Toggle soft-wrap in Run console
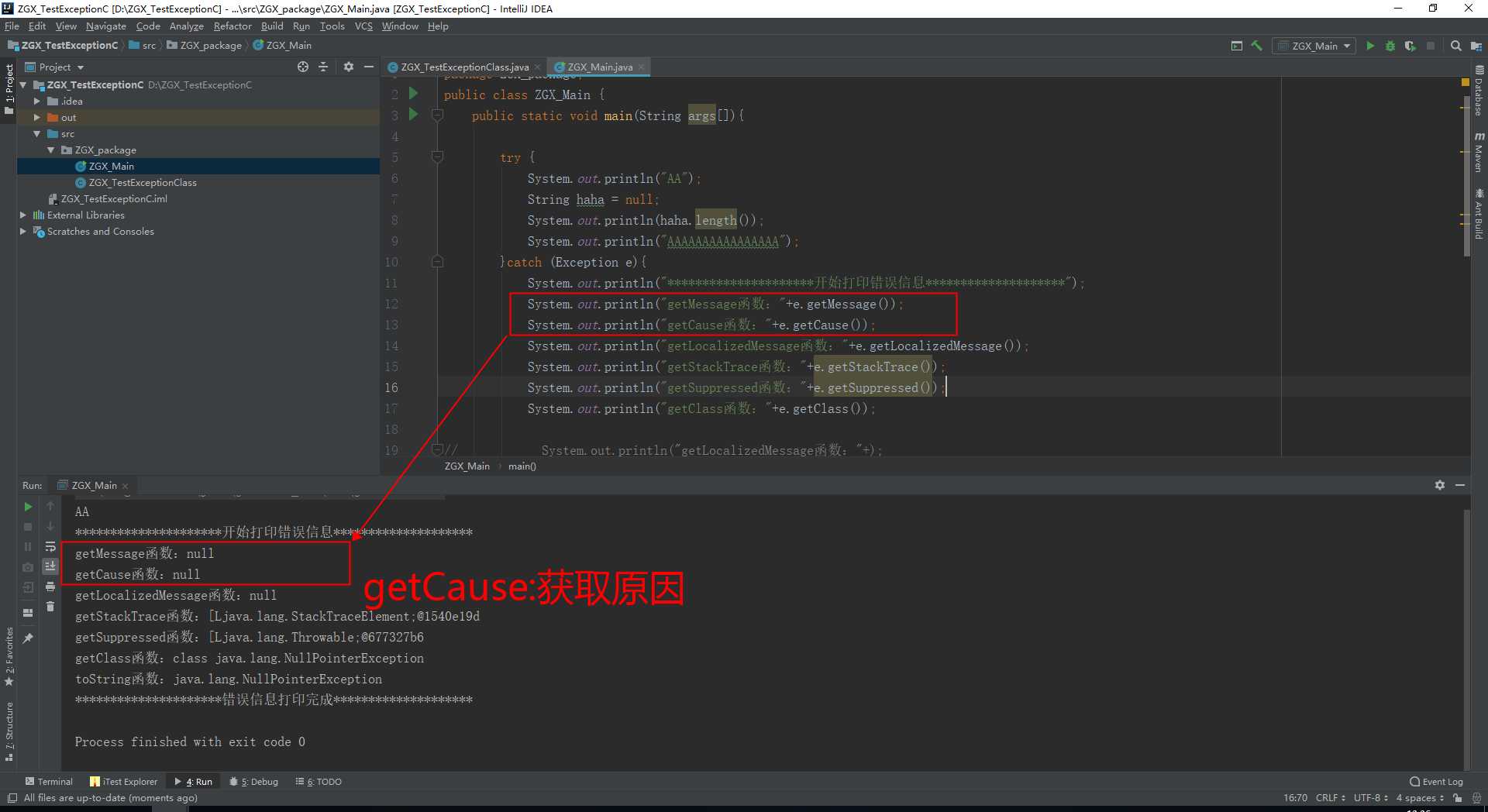 point(50,547)
